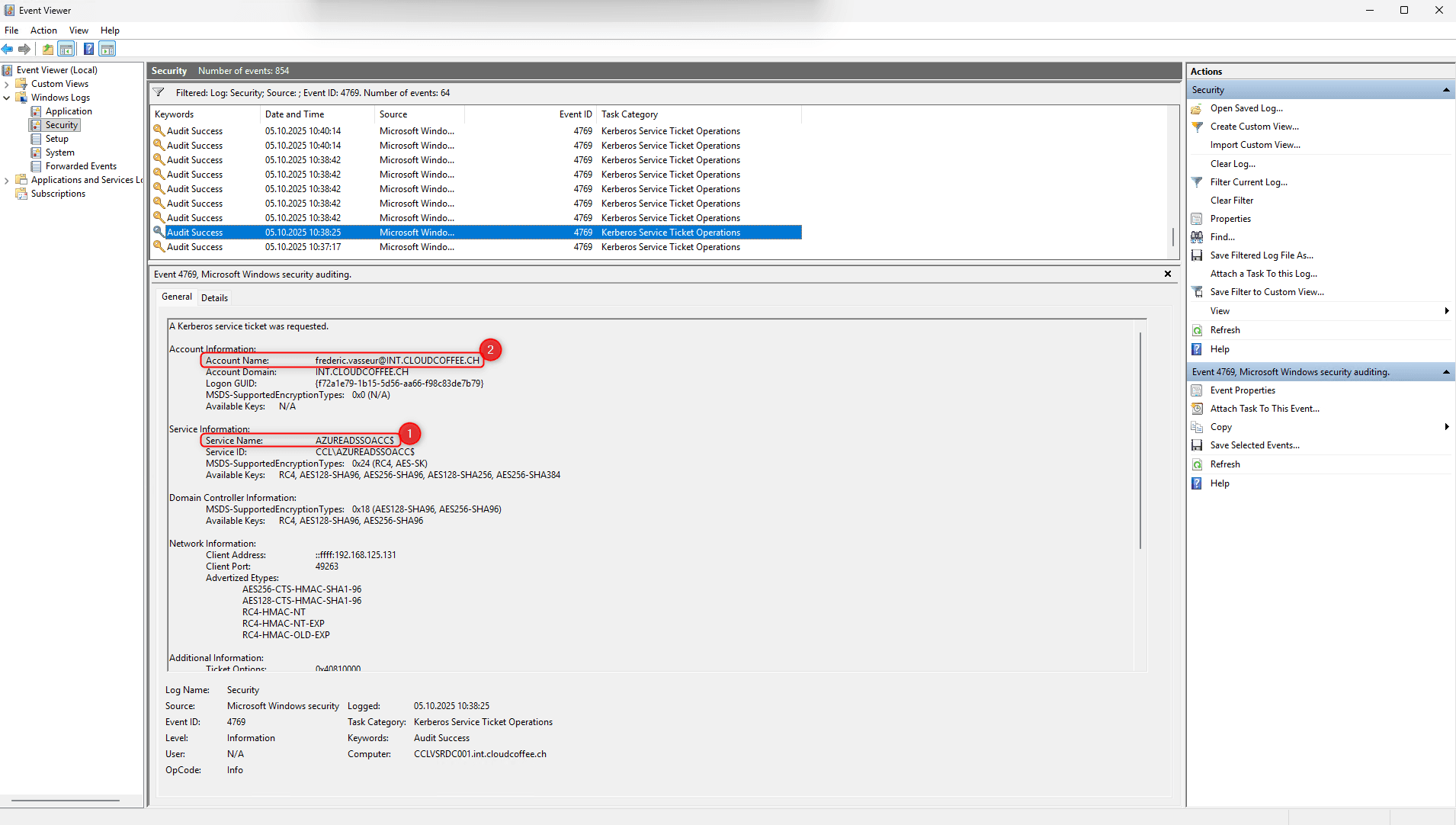Click the Back arrow in the toolbar

8,50
